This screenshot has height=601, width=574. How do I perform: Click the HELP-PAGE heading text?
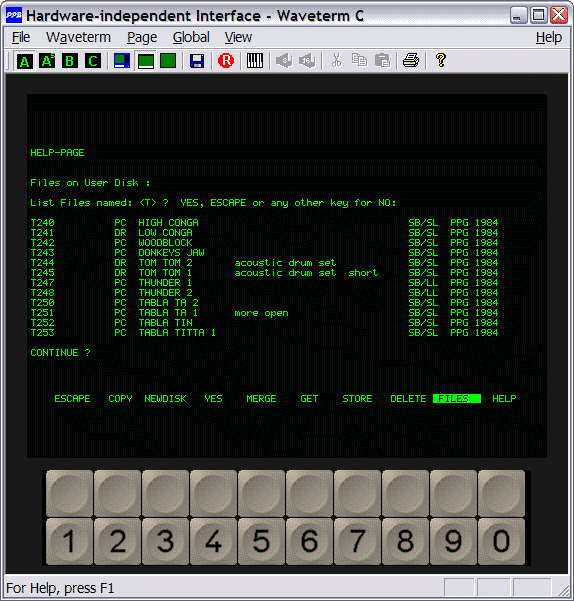tap(57, 153)
